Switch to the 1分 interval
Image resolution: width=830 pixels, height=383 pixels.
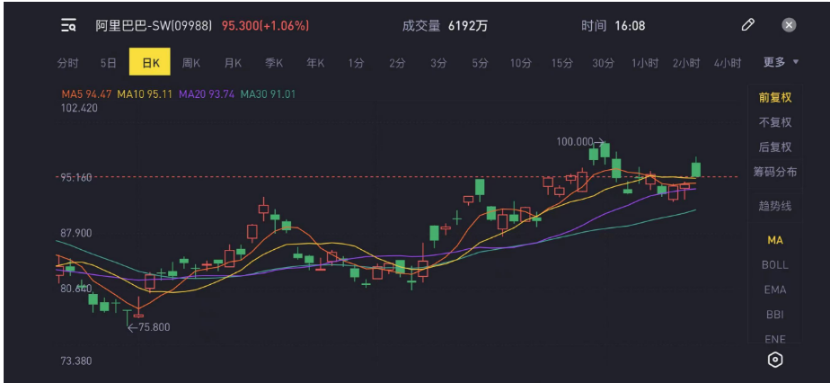[356, 63]
